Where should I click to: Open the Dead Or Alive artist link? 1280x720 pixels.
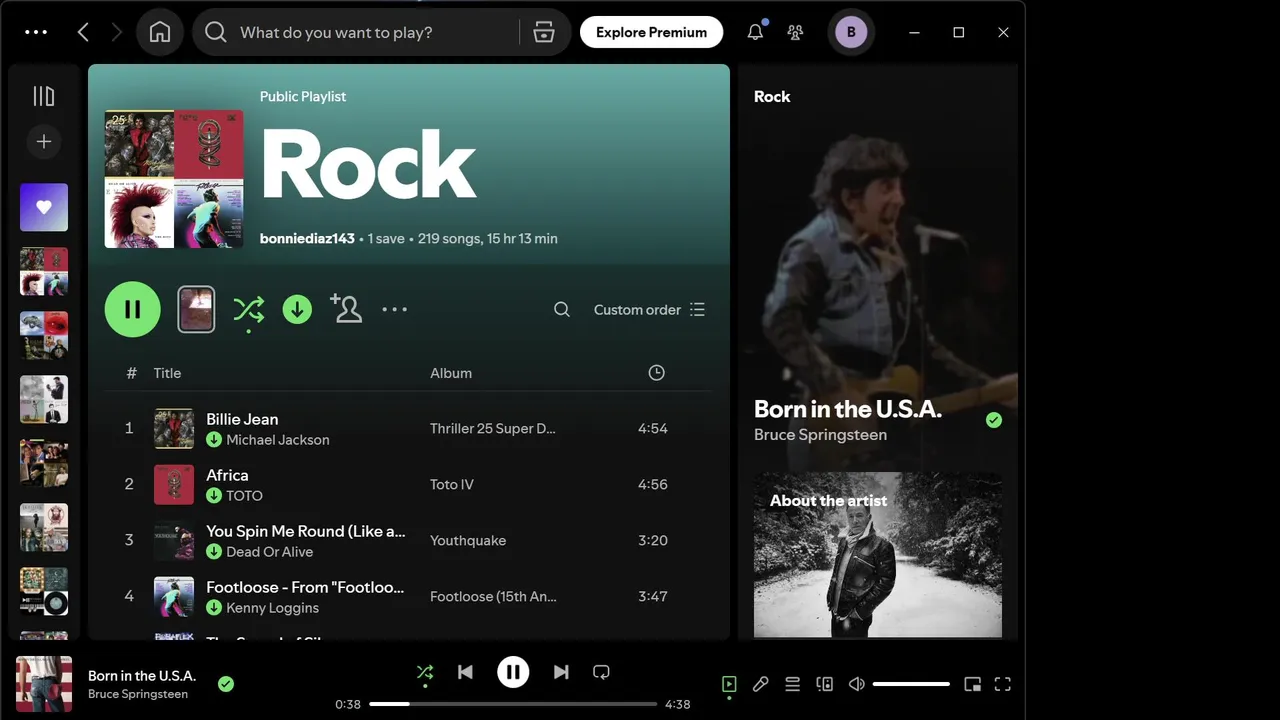tap(270, 552)
